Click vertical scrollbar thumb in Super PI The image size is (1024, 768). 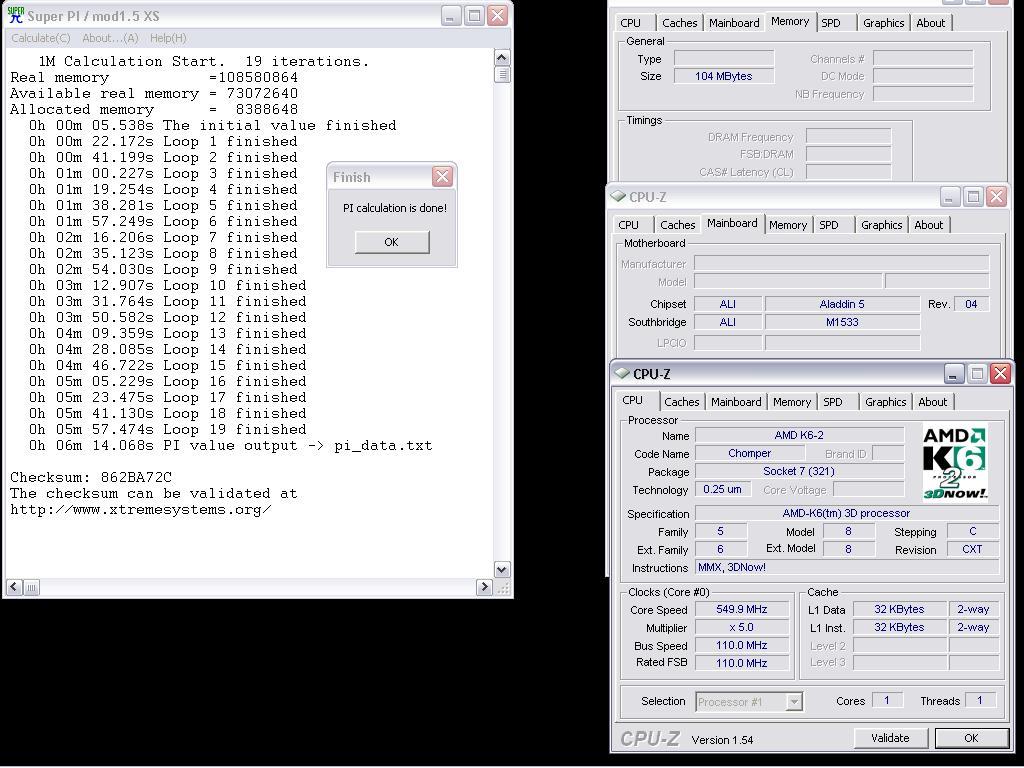[x=502, y=74]
